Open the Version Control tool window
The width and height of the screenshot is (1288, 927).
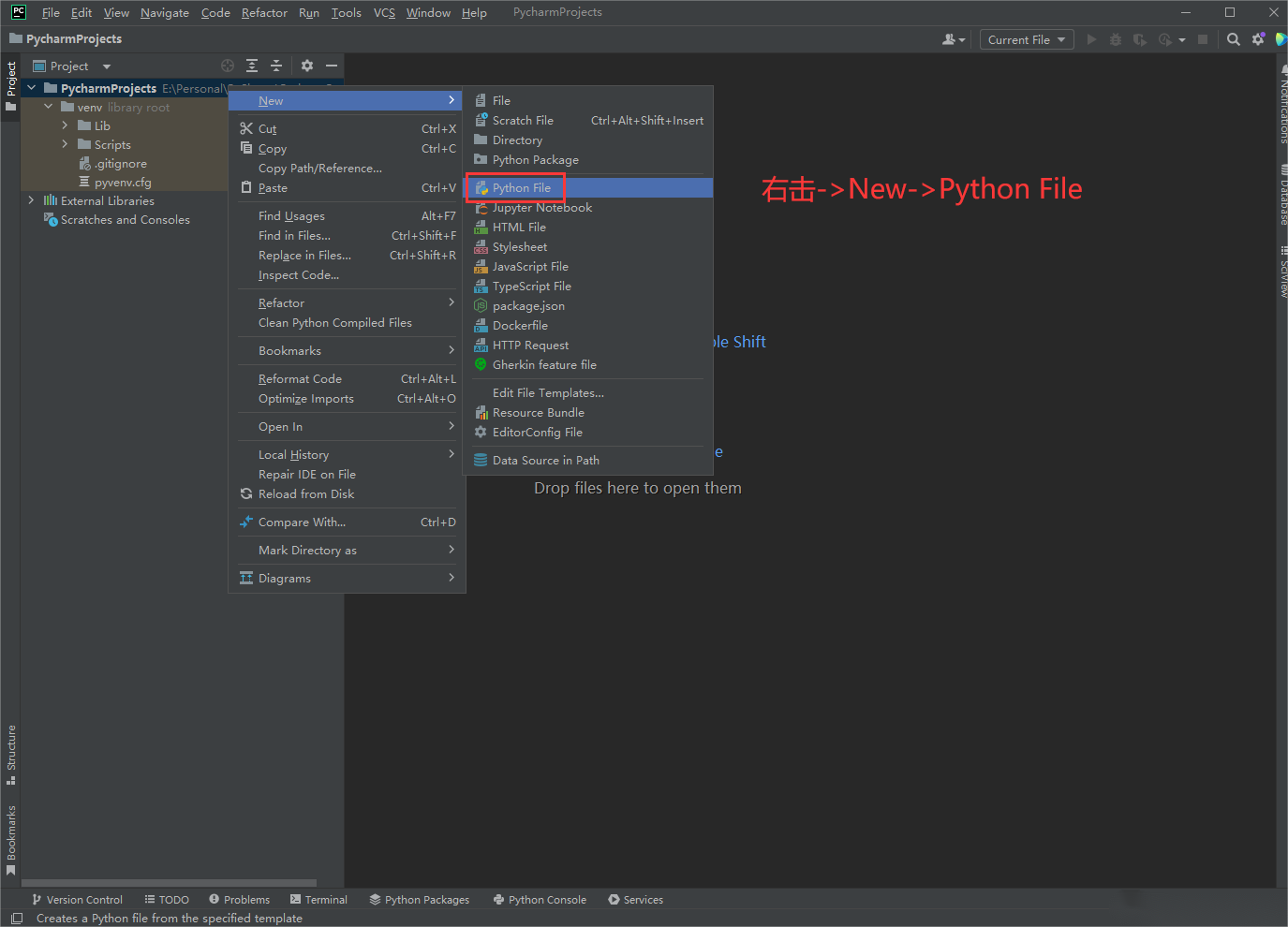[x=78, y=900]
